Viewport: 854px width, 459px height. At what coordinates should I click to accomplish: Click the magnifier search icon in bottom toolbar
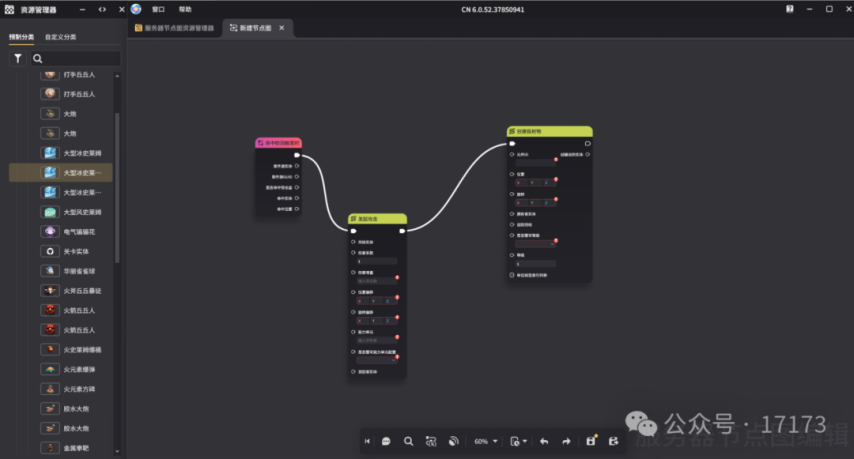[x=408, y=441]
